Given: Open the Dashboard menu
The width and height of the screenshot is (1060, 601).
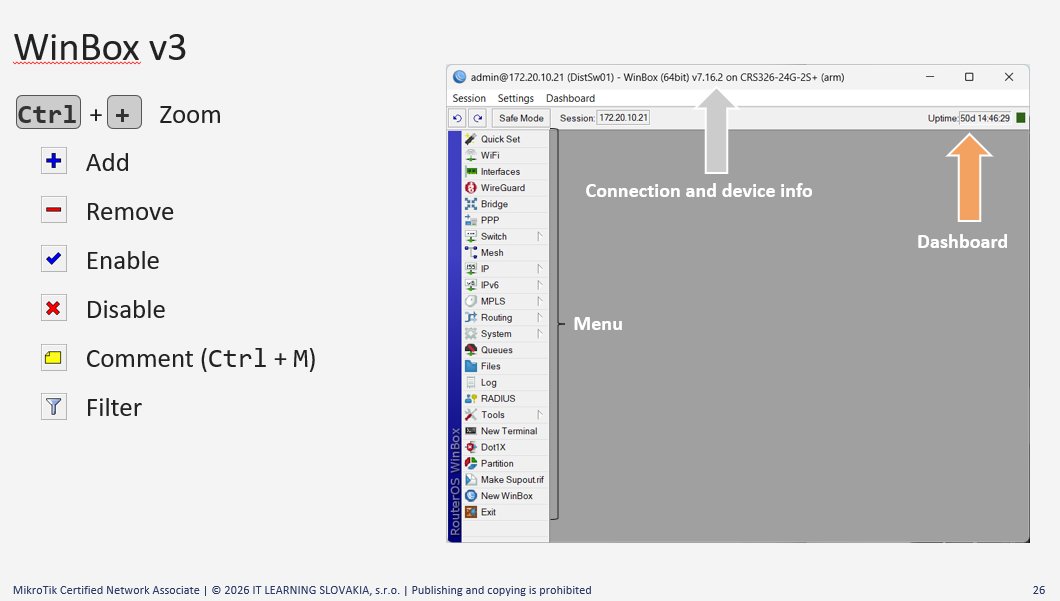Looking at the screenshot, I should click(571, 98).
